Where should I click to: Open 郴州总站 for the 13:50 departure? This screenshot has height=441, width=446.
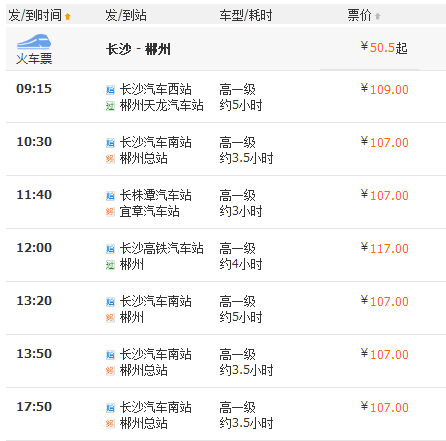(144, 370)
